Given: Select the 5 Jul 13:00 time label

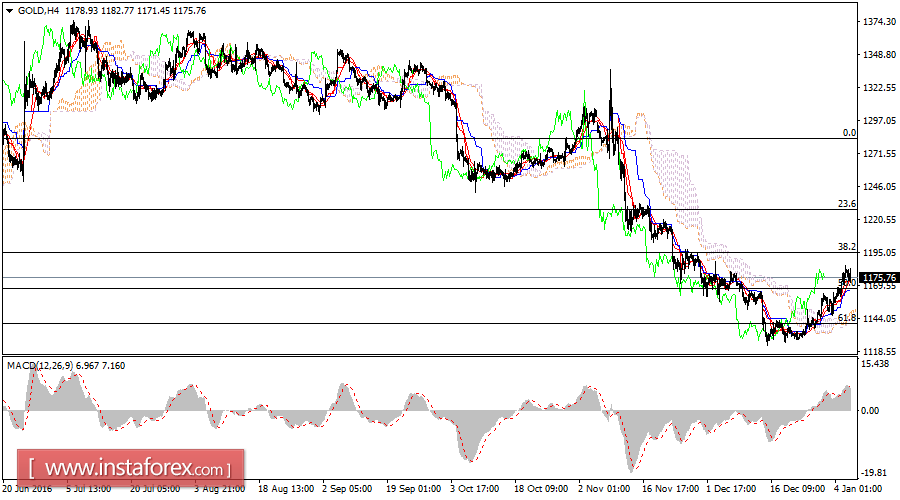Looking at the screenshot, I should point(89,489).
